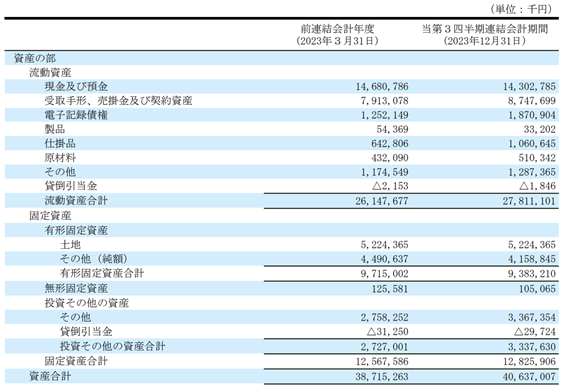Click the （単位：千円） unit note
This screenshot has height=386, width=565.
(x=521, y=9)
